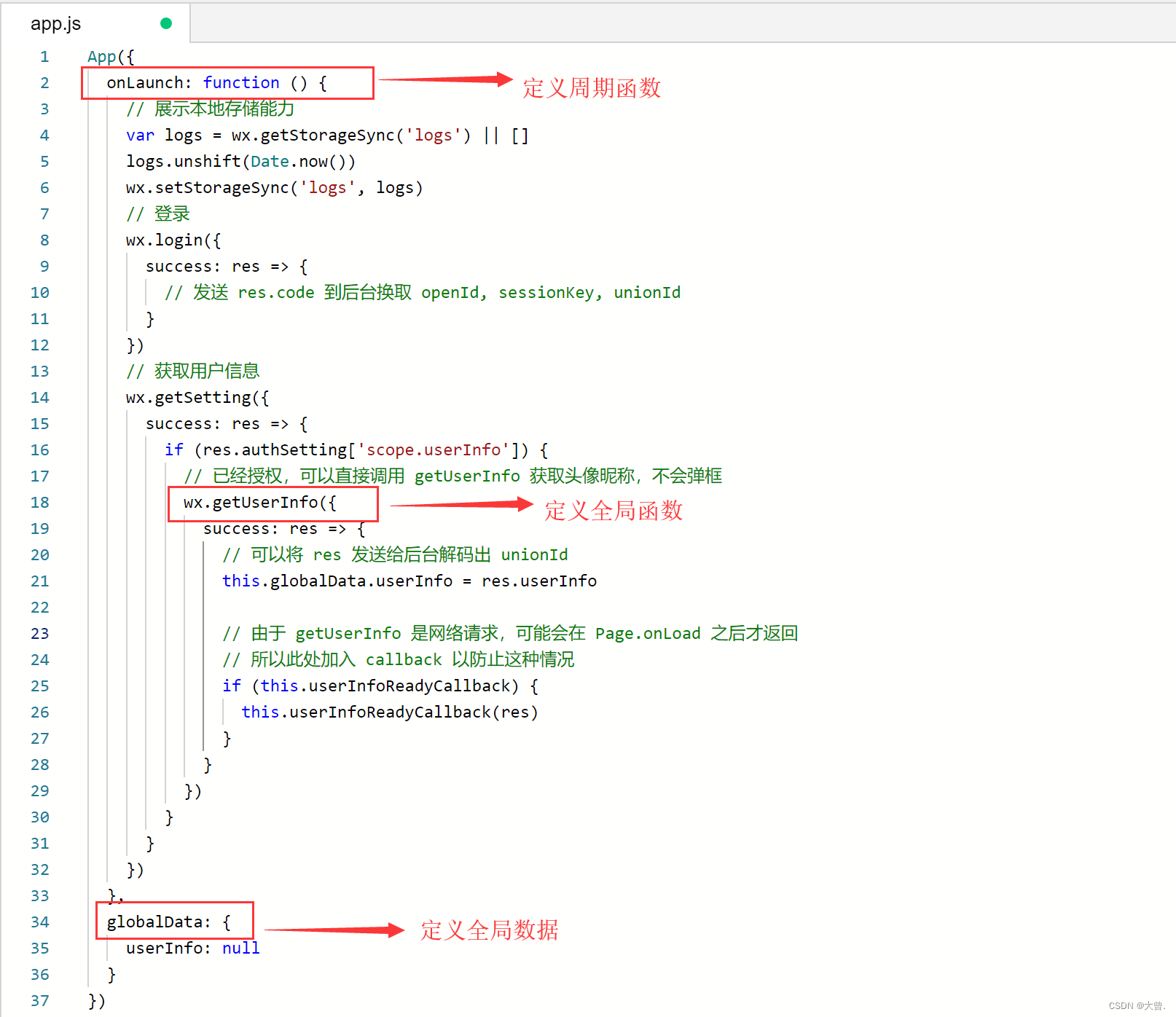The image size is (1176, 1017).
Task: Click the green unsaved dot on app.js tab
Action: (x=166, y=23)
